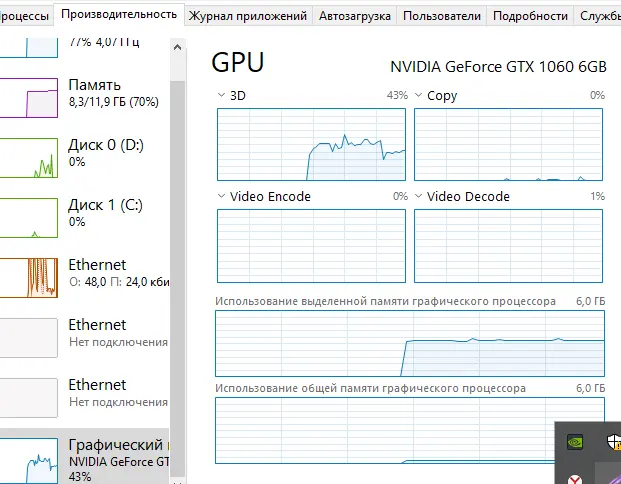Click the GPU heading text
Screen dimensions: 621x484
click(x=238, y=63)
